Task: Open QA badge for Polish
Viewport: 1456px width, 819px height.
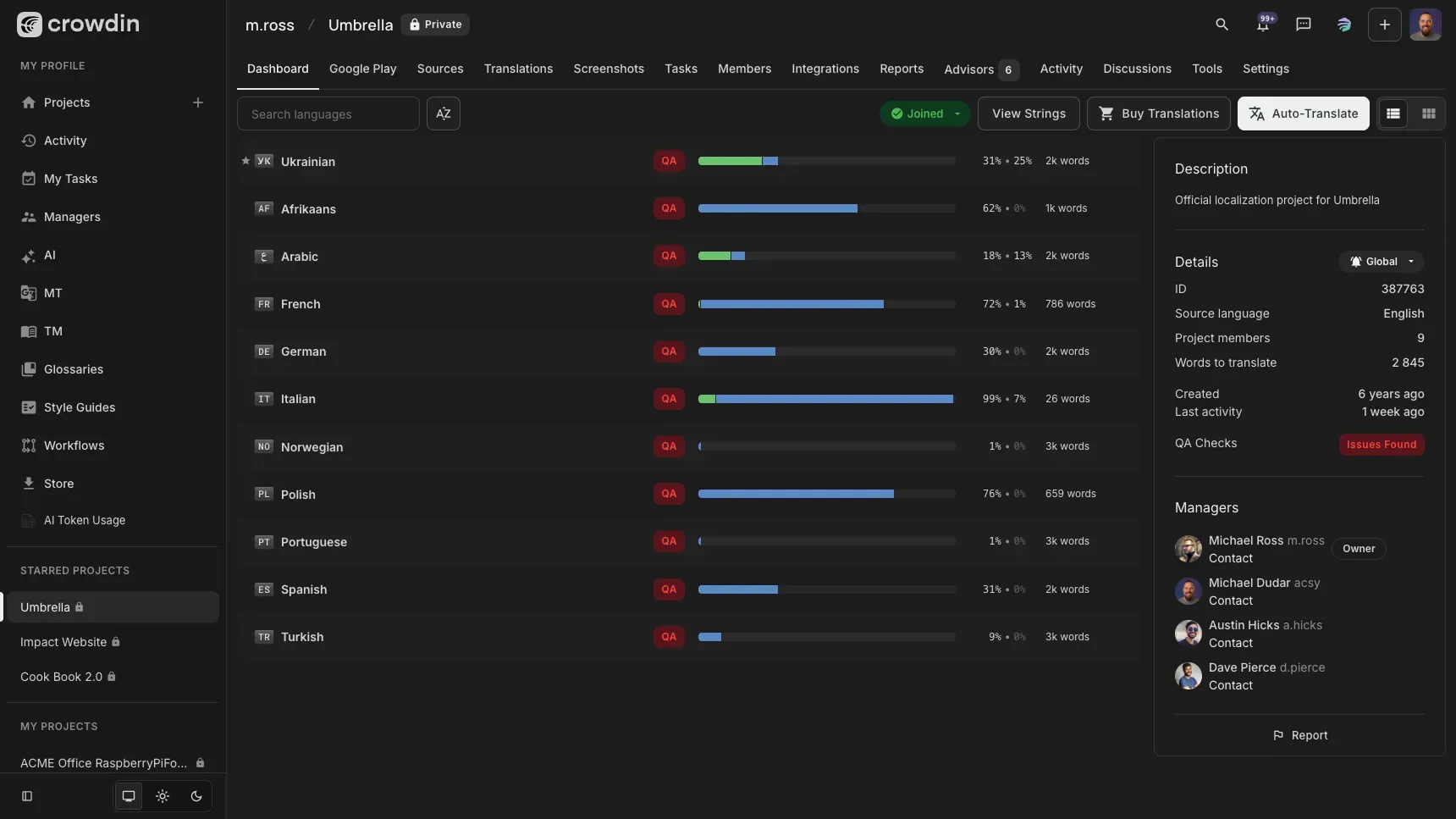Action: pos(669,494)
